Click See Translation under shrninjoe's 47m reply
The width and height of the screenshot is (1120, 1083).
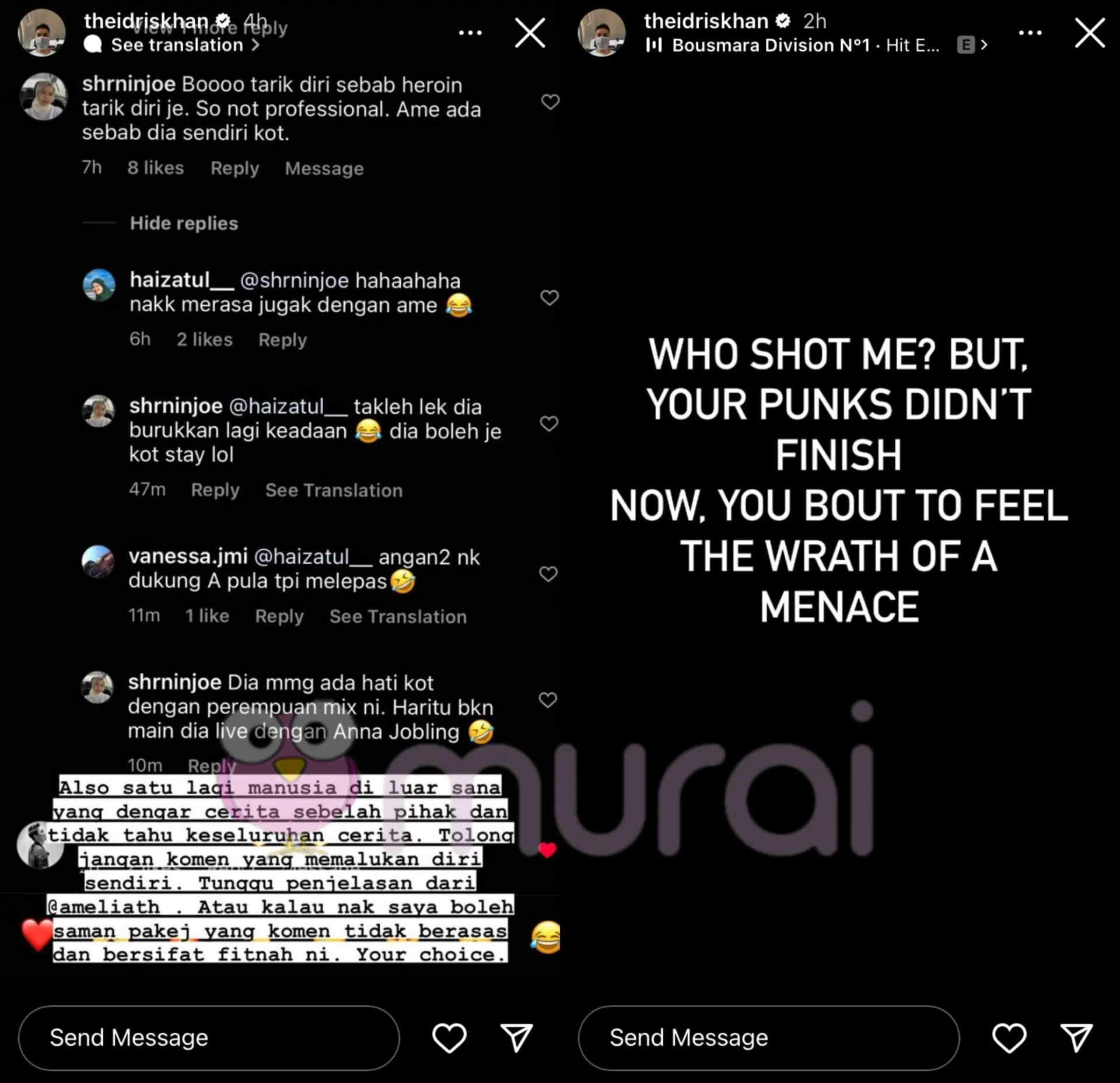(334, 490)
